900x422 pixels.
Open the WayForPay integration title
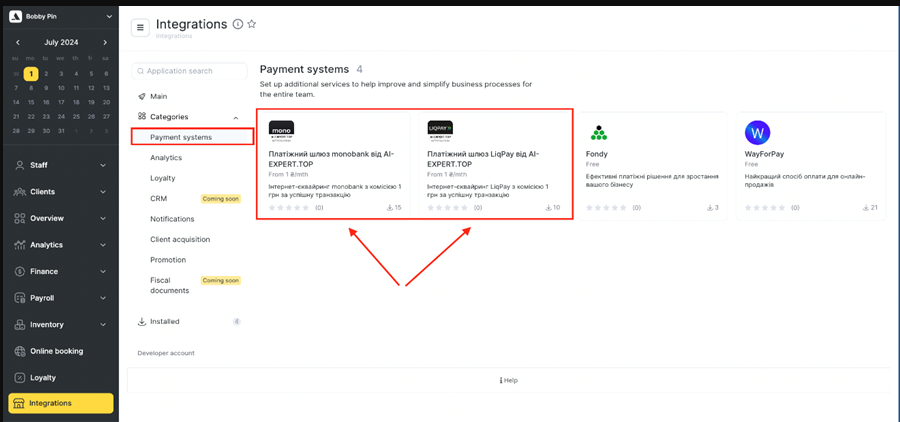tap(764, 154)
